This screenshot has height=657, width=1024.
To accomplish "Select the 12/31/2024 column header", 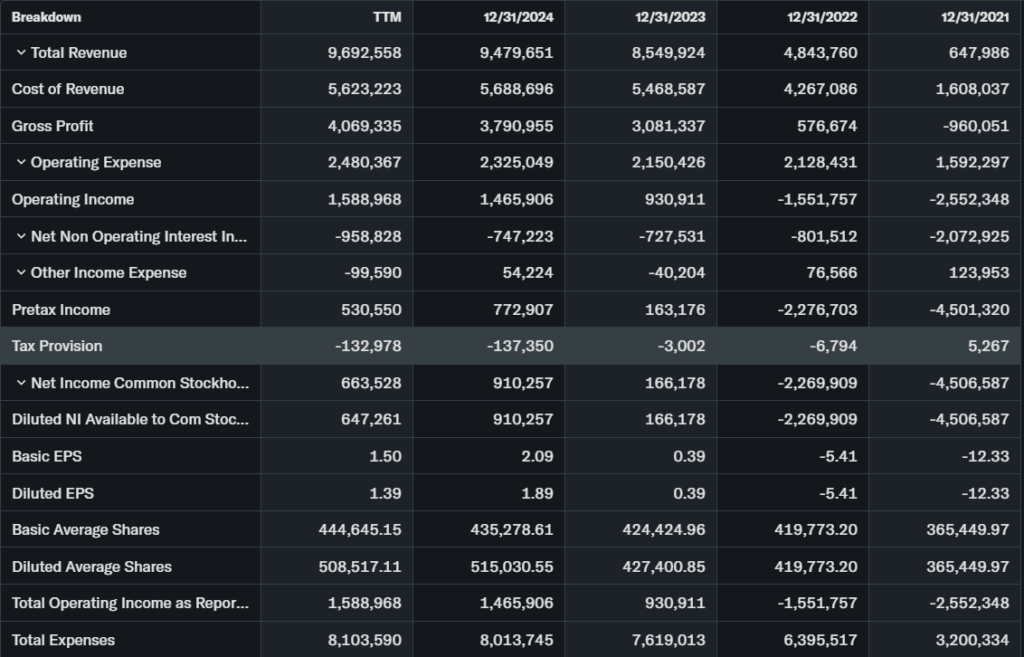I will point(517,17).
